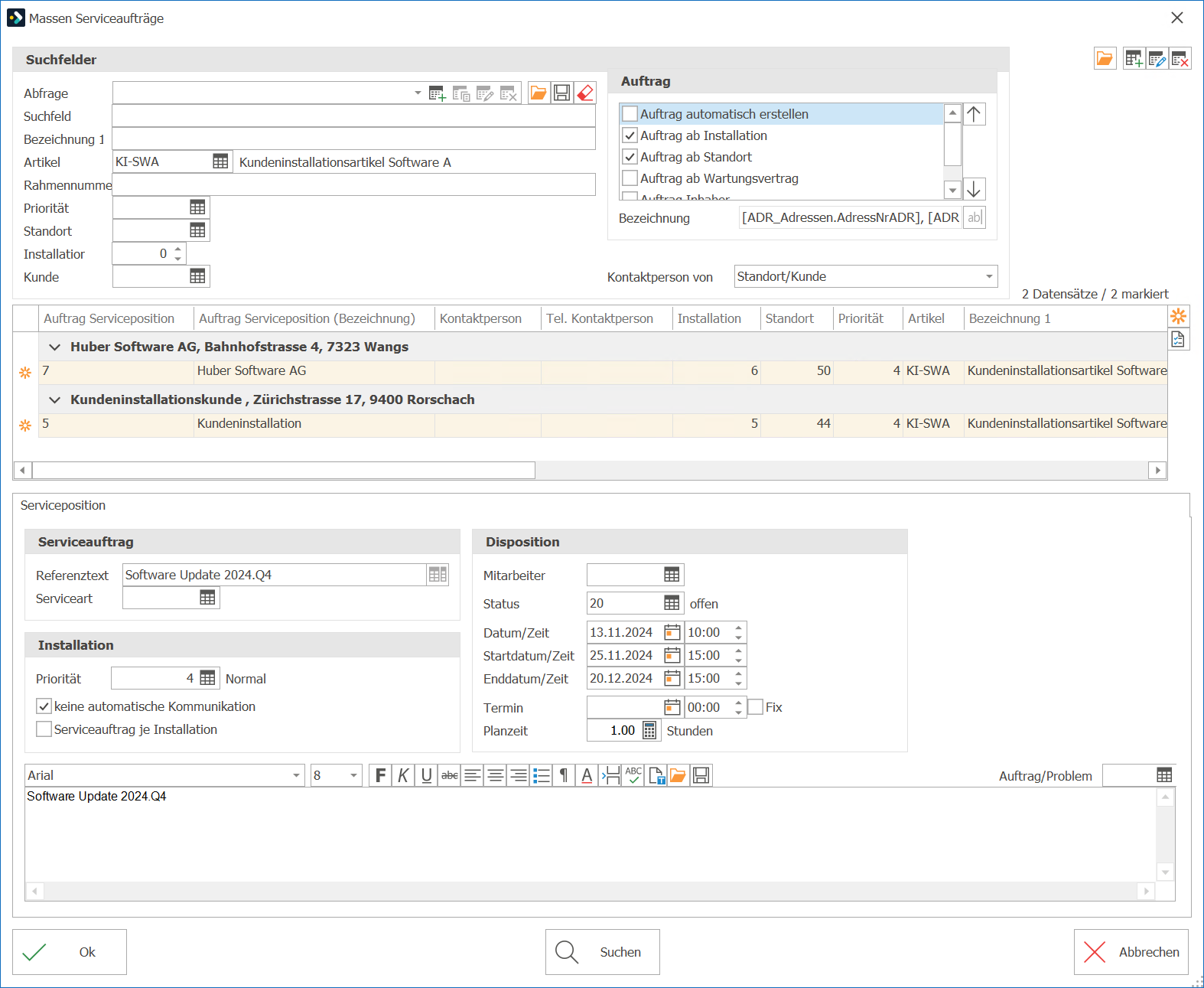Move the selected Auftrag option down
Viewport: 1204px width, 988px height.
(974, 189)
